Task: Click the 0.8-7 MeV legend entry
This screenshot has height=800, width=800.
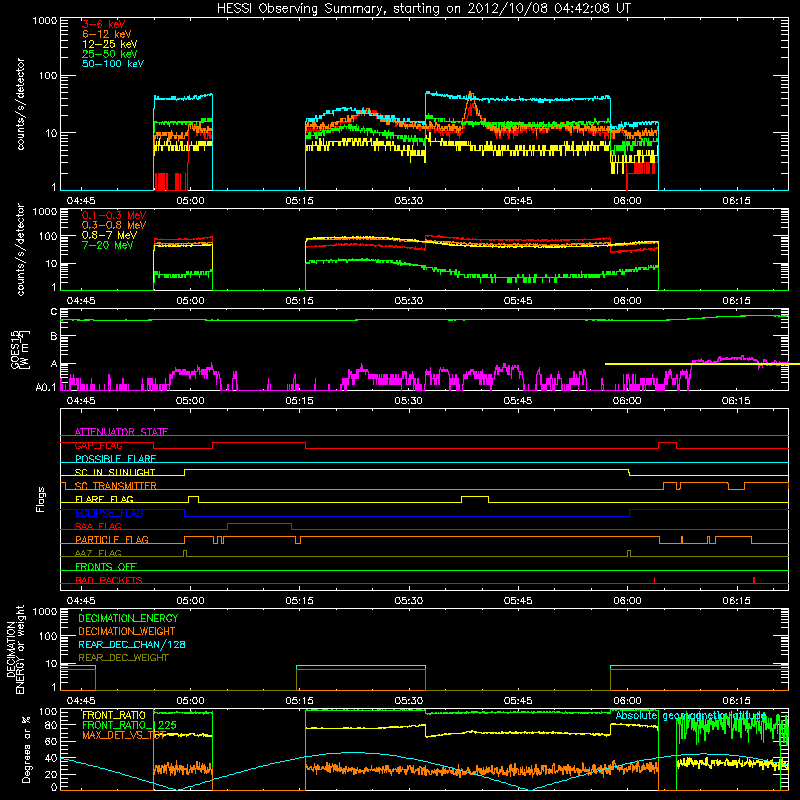Action: coord(109,235)
